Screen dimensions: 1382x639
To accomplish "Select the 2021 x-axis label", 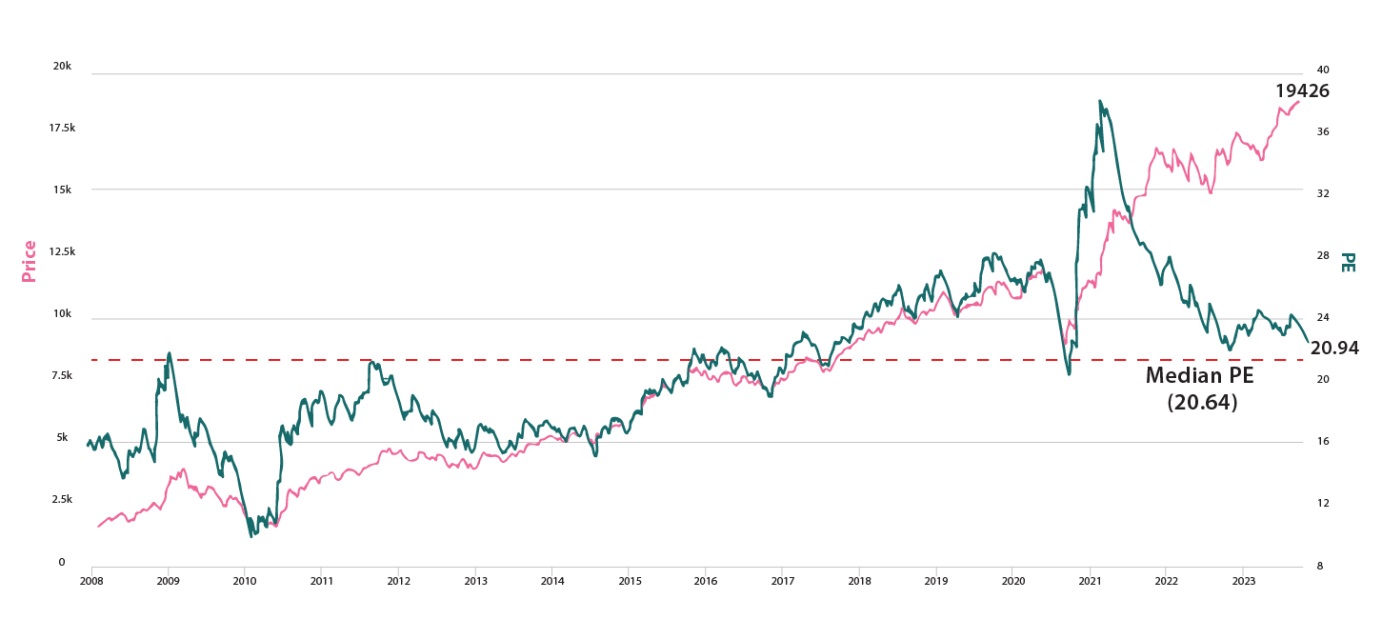I will (x=1090, y=580).
